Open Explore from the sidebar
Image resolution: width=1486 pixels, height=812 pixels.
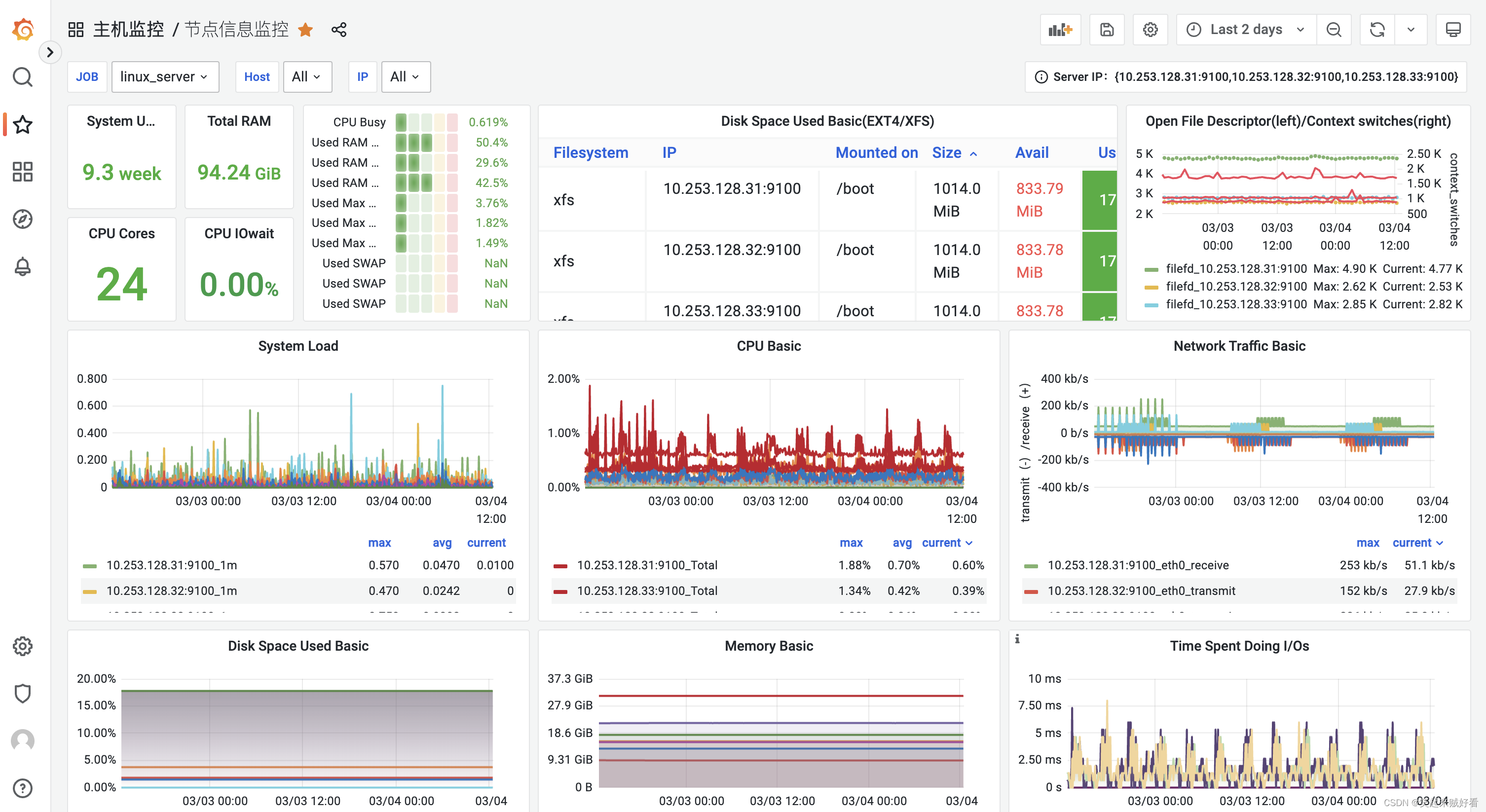coord(23,219)
